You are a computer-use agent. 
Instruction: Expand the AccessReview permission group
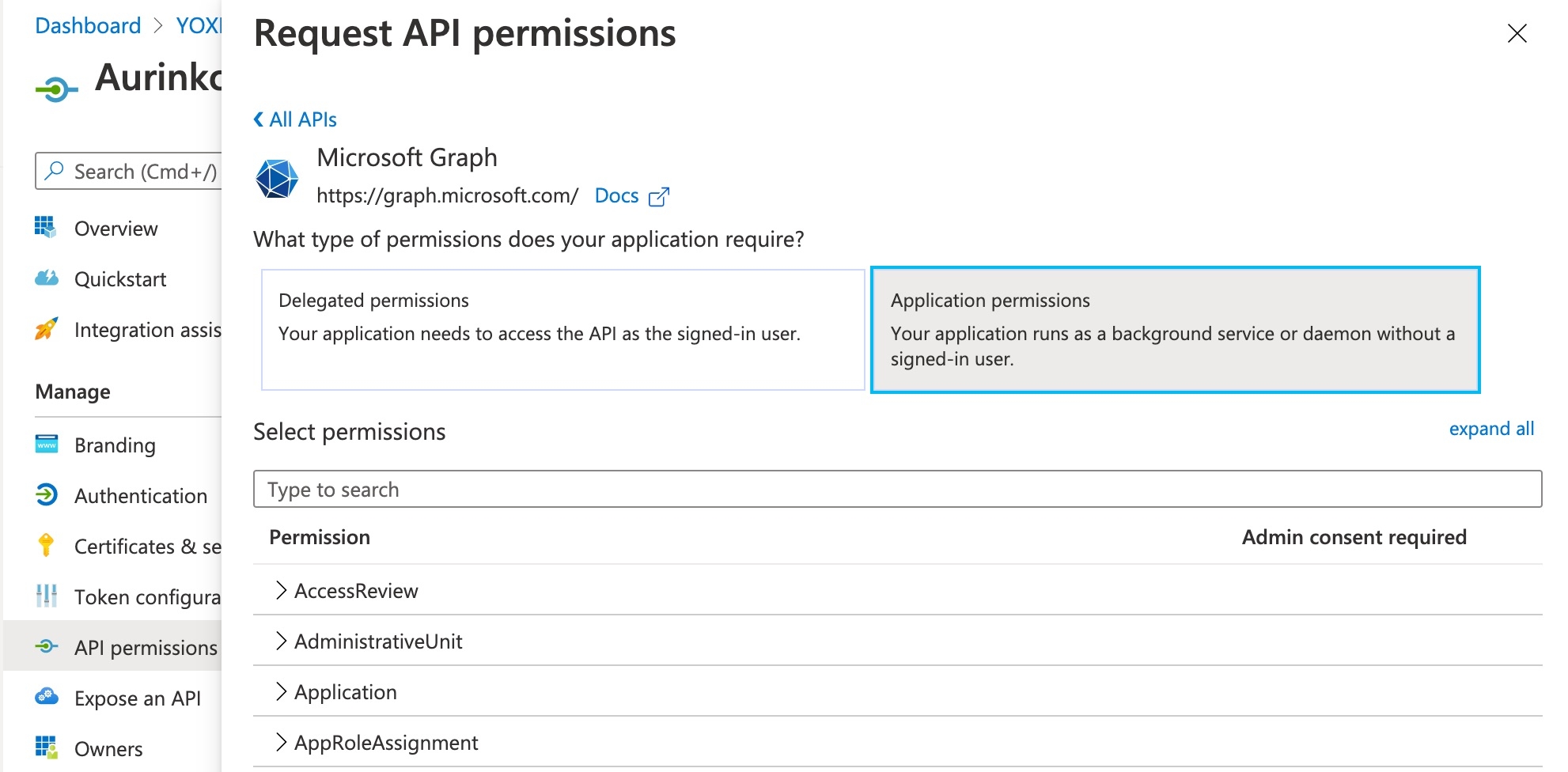pyautogui.click(x=281, y=590)
